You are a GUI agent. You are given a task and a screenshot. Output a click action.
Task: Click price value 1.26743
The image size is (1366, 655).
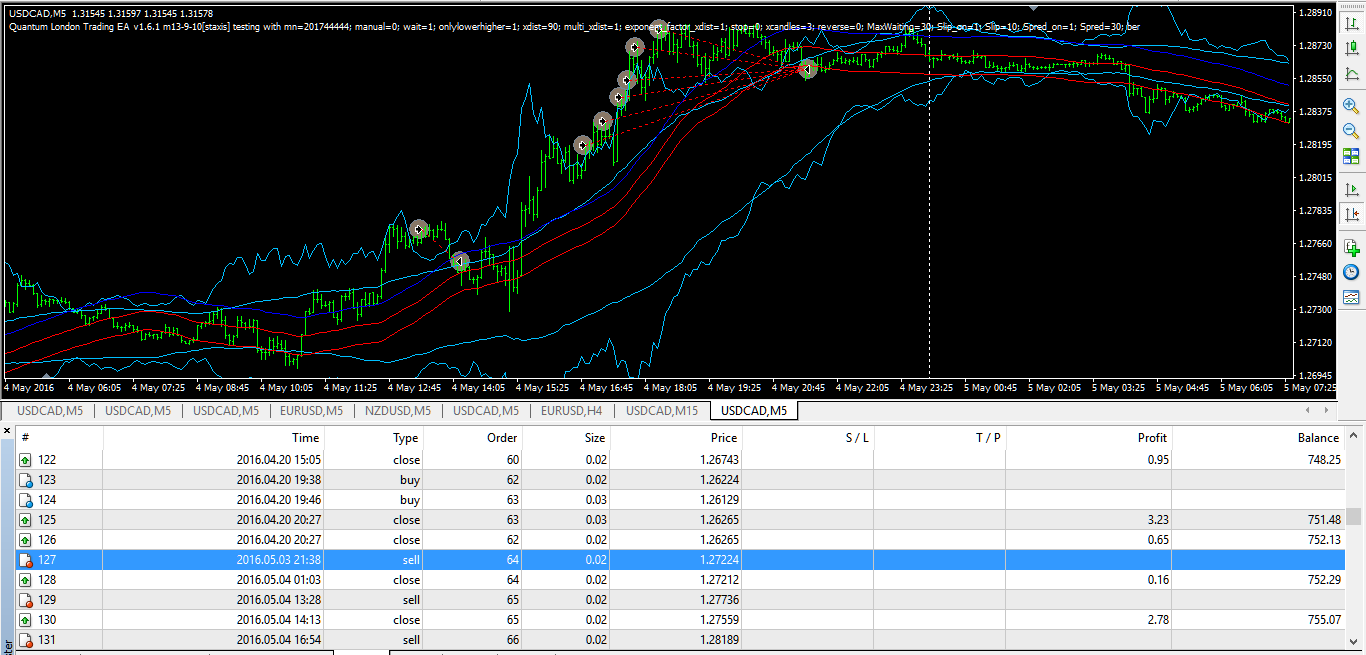point(718,460)
